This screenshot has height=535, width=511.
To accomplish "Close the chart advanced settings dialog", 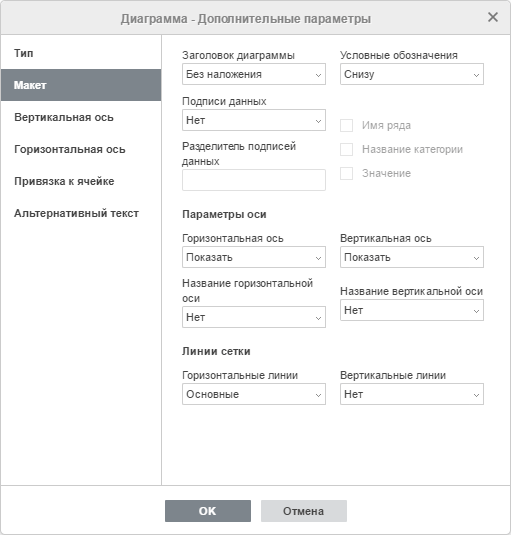I will pos(493,17).
